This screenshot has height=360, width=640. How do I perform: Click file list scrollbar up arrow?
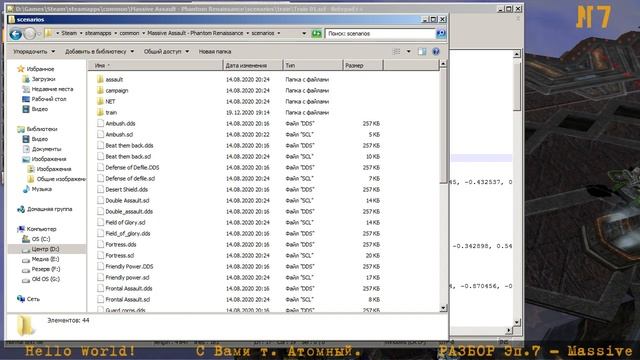click(443, 64)
